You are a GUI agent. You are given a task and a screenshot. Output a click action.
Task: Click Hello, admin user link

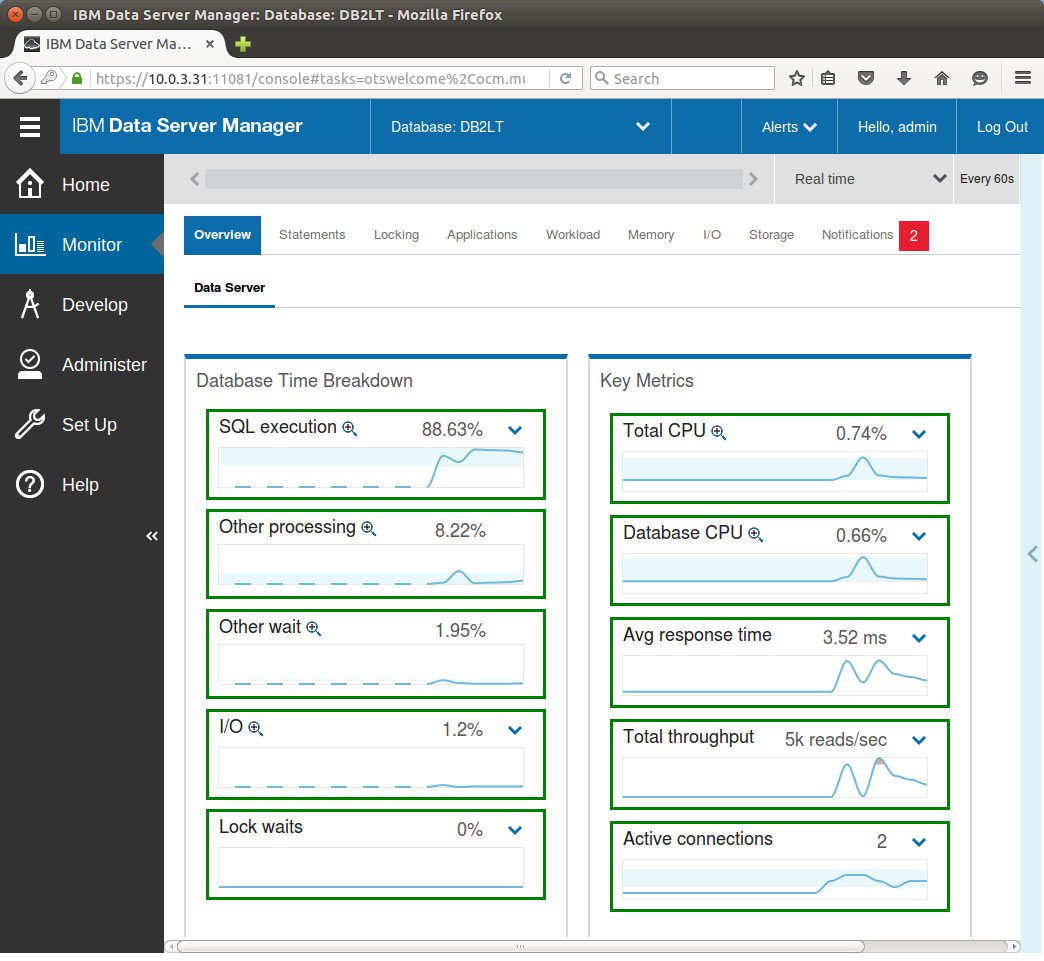click(x=896, y=127)
